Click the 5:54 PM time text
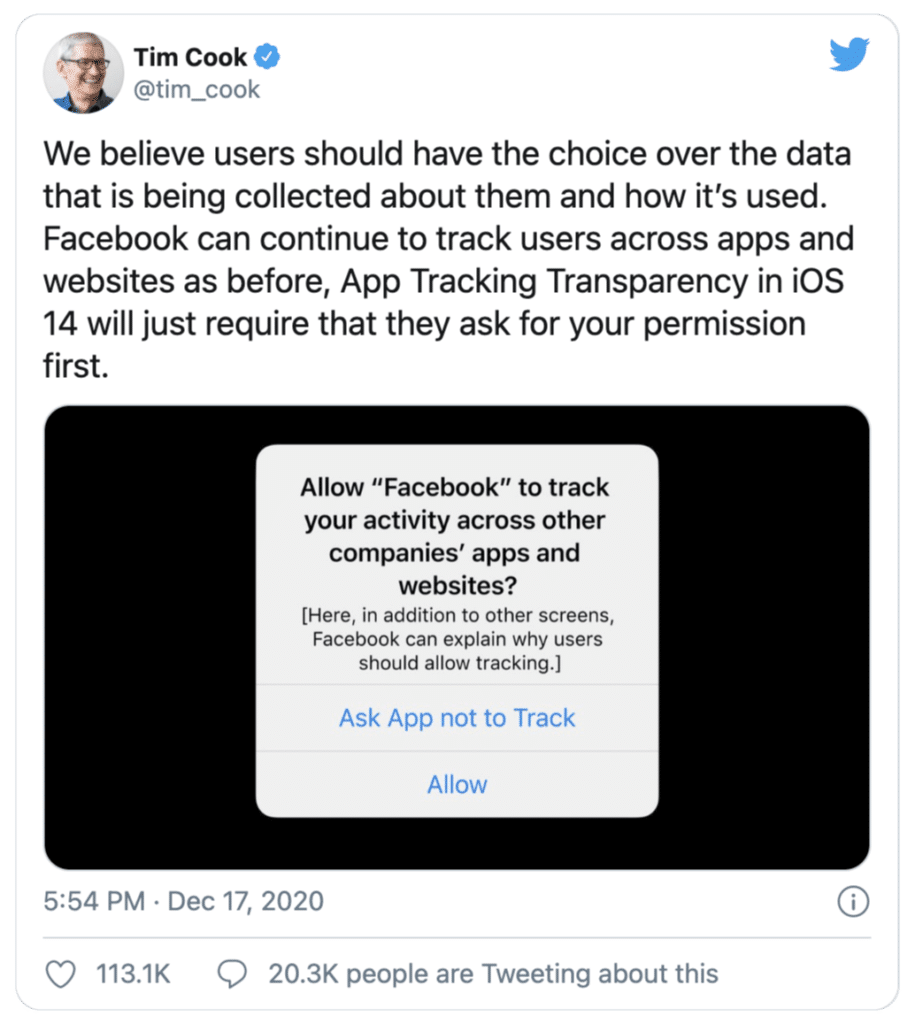 [94, 901]
